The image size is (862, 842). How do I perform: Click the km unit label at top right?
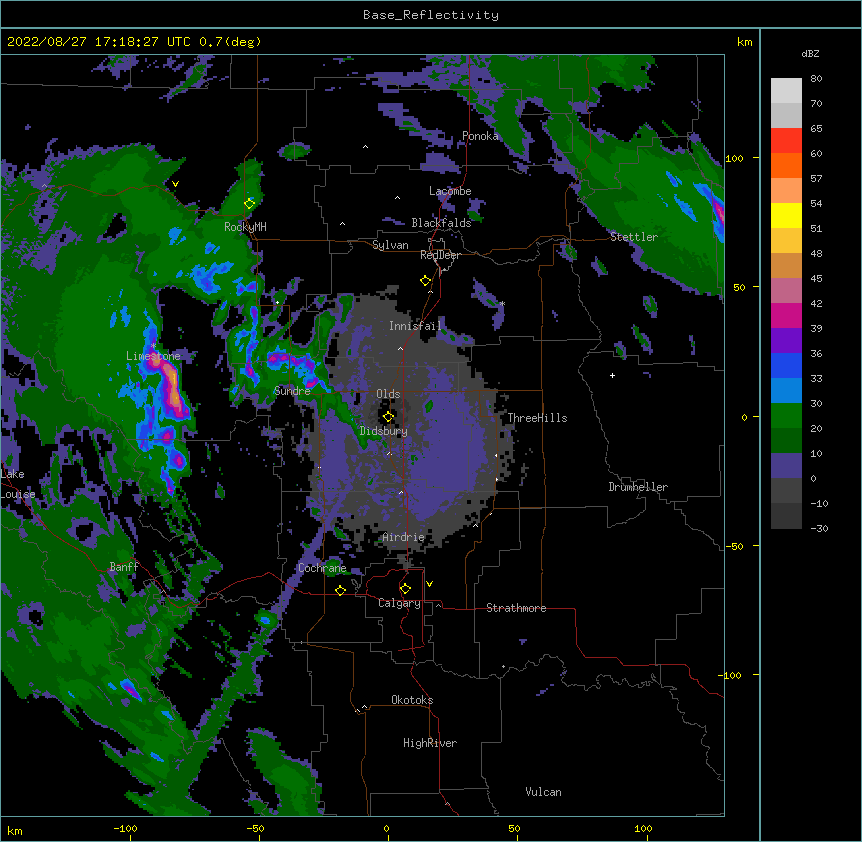[744, 42]
